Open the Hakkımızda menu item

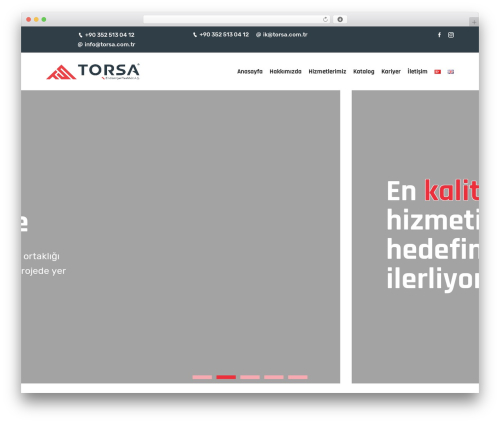pyautogui.click(x=285, y=71)
